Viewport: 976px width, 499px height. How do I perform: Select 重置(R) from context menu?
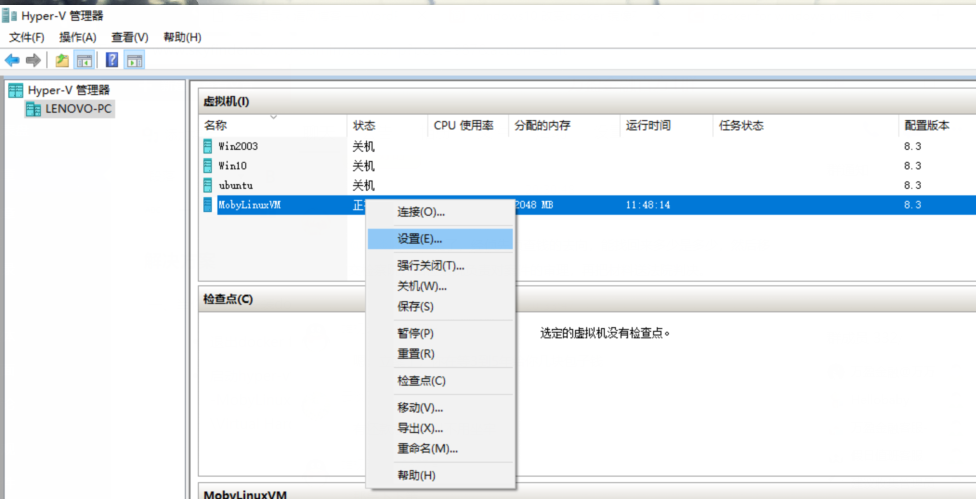coord(440,354)
